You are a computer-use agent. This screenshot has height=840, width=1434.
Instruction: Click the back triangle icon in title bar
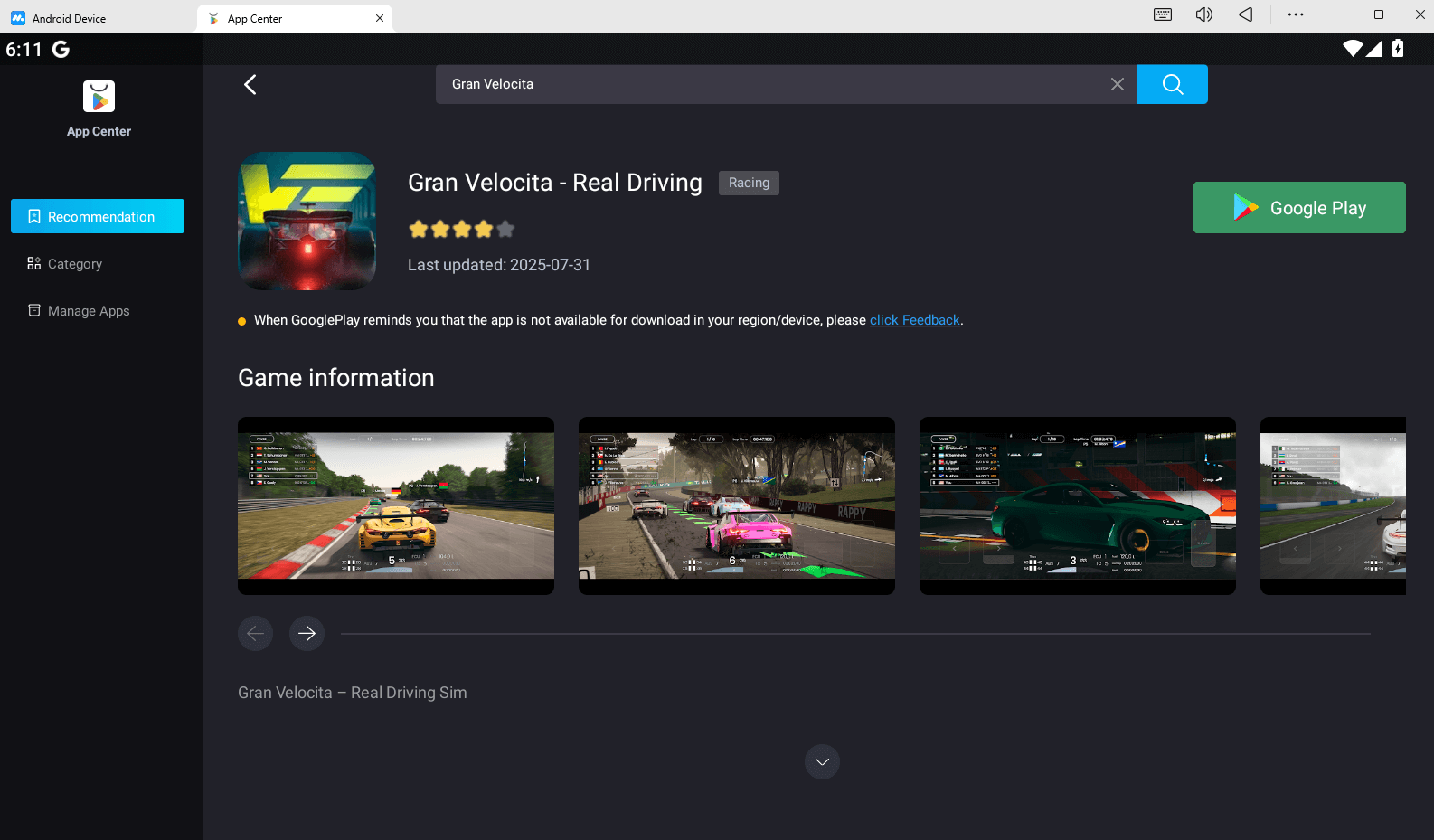click(1246, 14)
